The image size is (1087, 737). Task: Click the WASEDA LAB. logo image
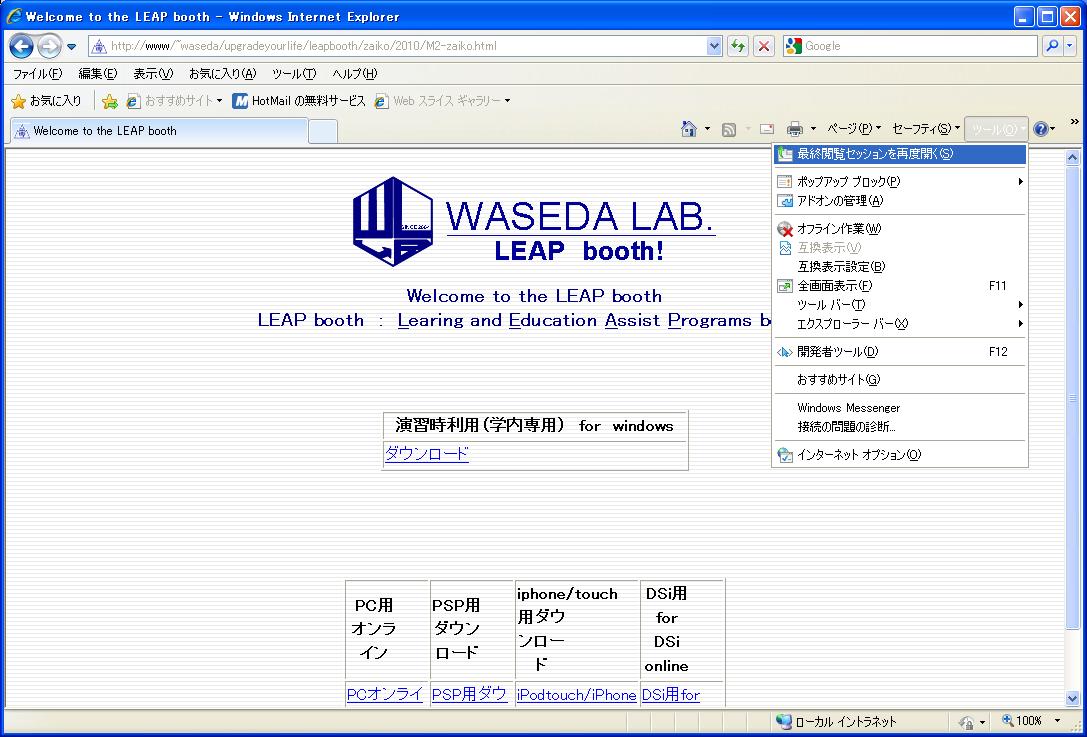(x=534, y=222)
